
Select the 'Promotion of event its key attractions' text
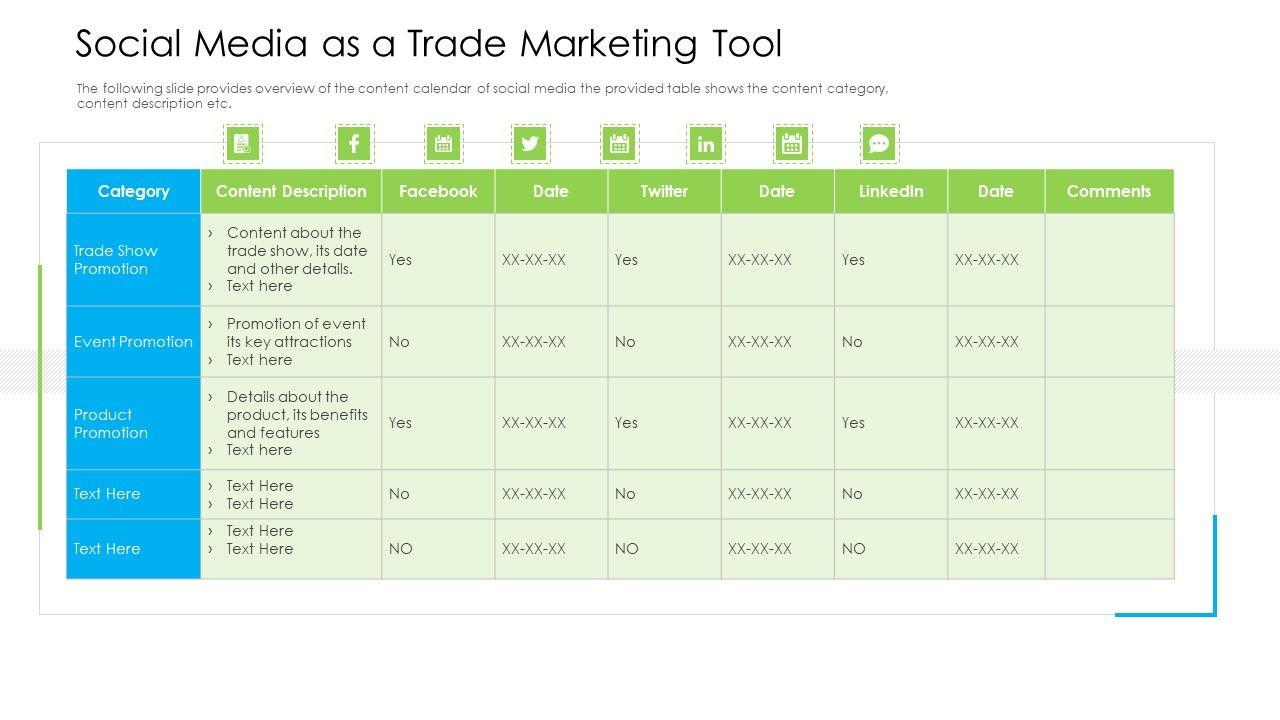(x=295, y=333)
